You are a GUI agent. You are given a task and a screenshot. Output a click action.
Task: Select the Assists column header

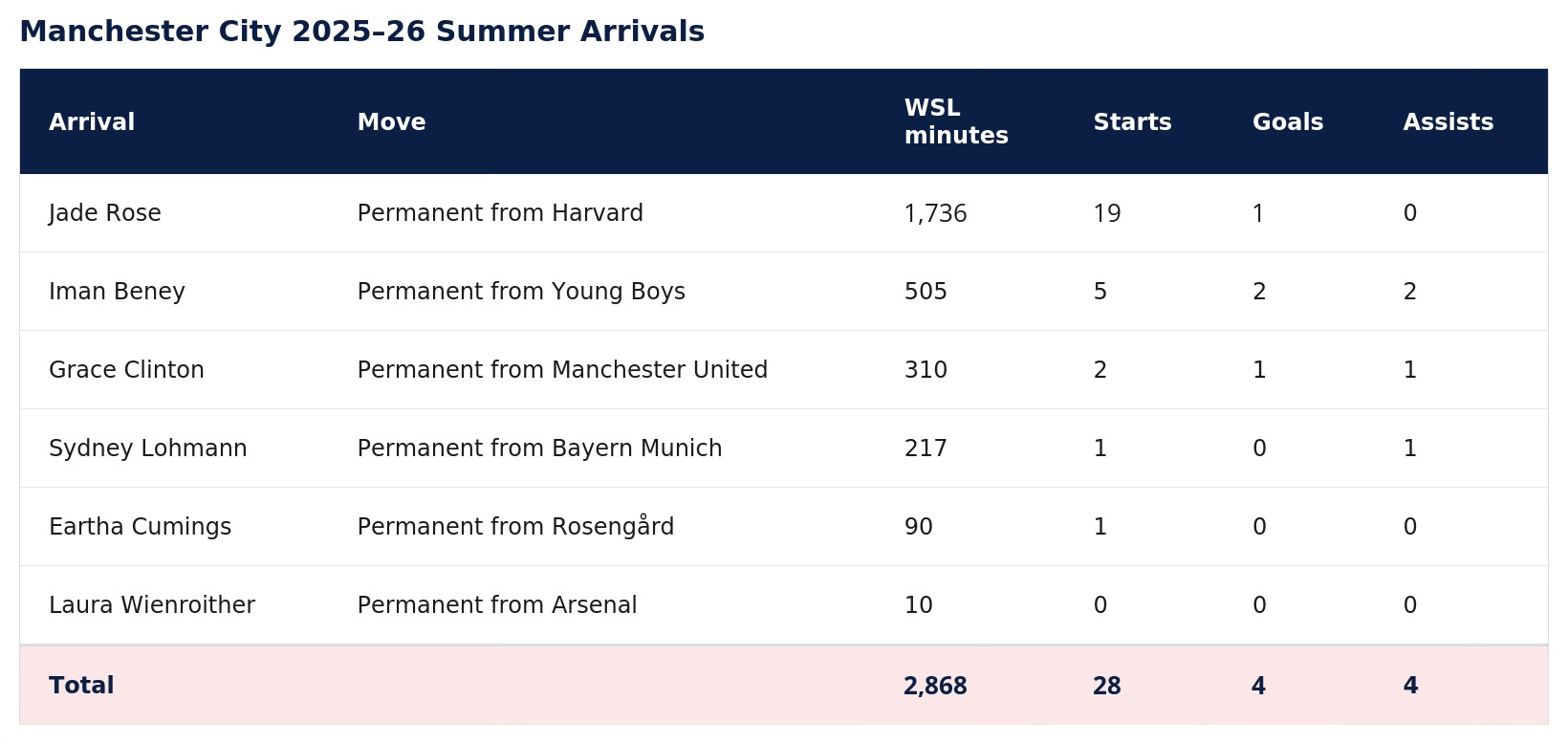(x=1448, y=122)
